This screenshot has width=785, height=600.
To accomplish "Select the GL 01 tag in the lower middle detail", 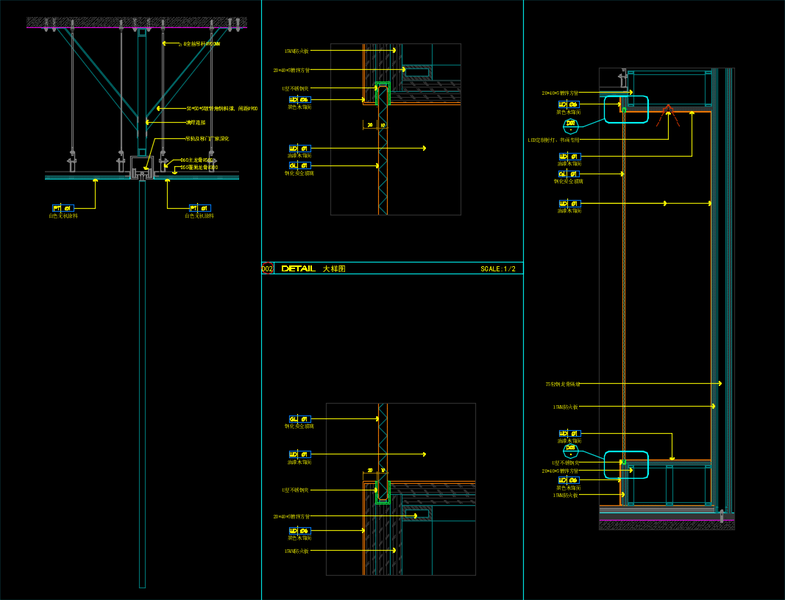I will 300,419.
